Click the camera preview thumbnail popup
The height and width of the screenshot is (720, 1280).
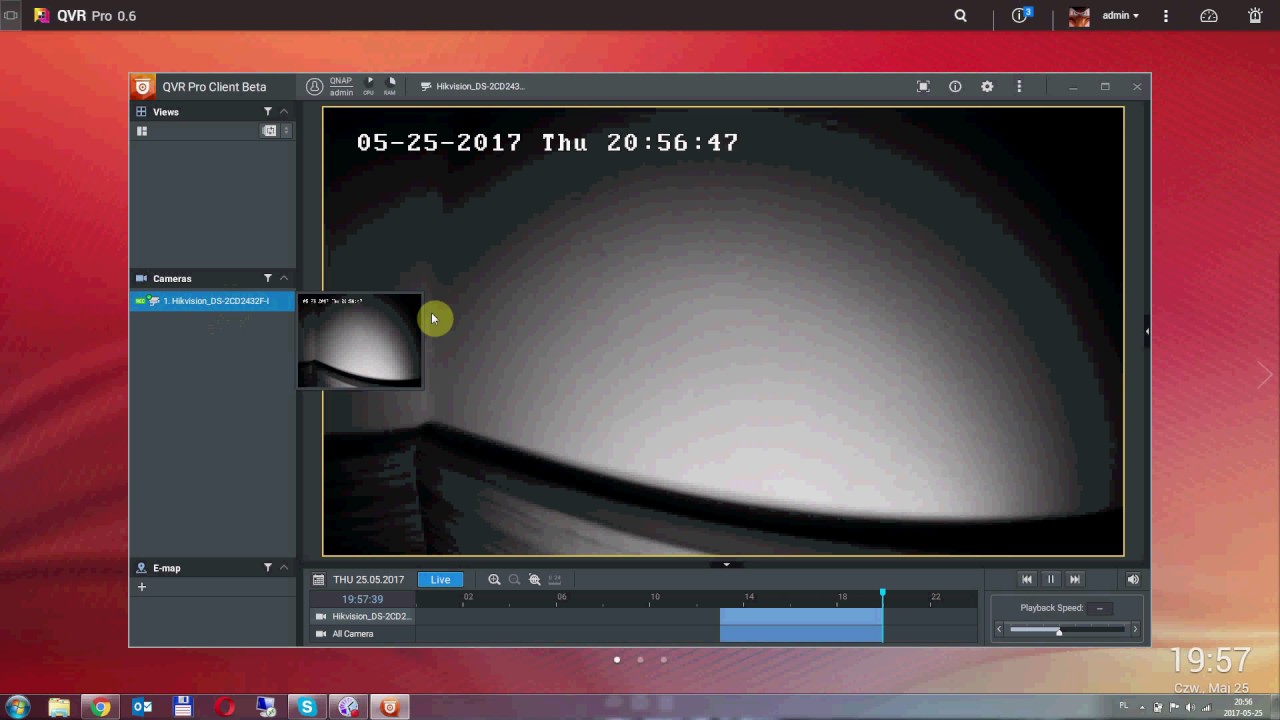(x=360, y=340)
